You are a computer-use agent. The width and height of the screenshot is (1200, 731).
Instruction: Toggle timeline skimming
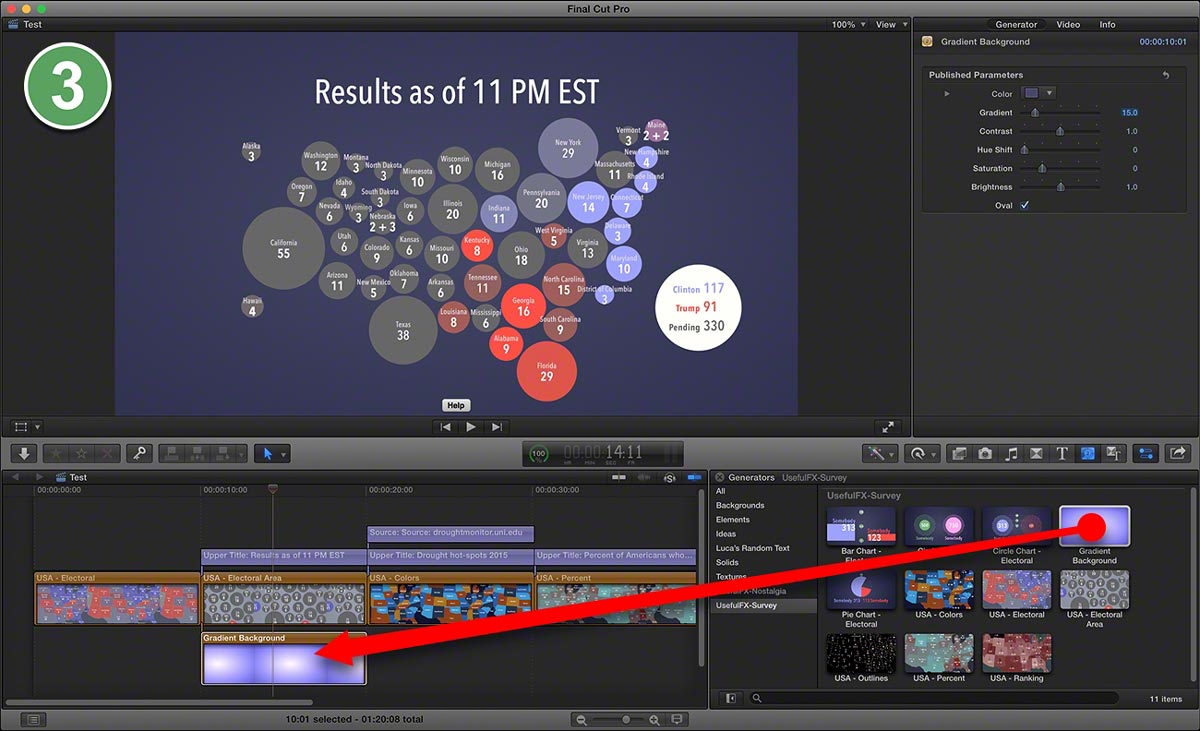pos(620,478)
